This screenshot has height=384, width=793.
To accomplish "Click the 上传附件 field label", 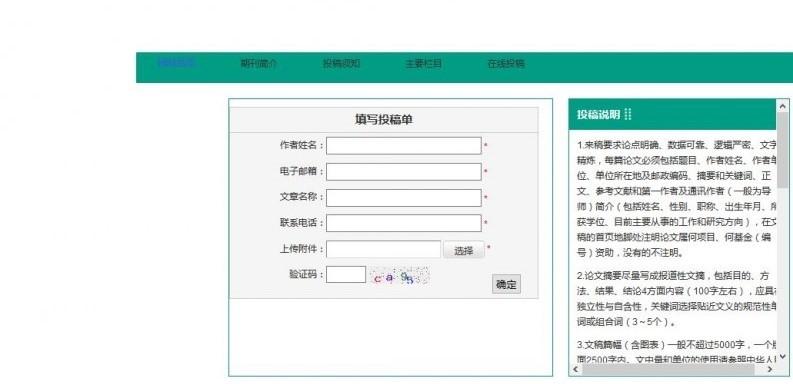I will [301, 249].
